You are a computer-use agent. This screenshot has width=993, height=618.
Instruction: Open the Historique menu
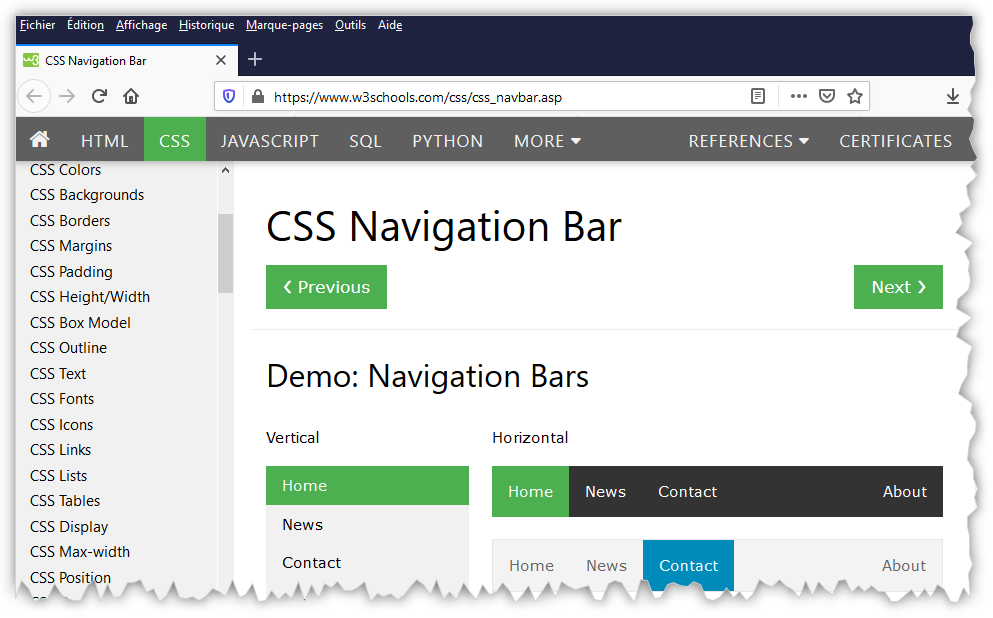point(206,25)
